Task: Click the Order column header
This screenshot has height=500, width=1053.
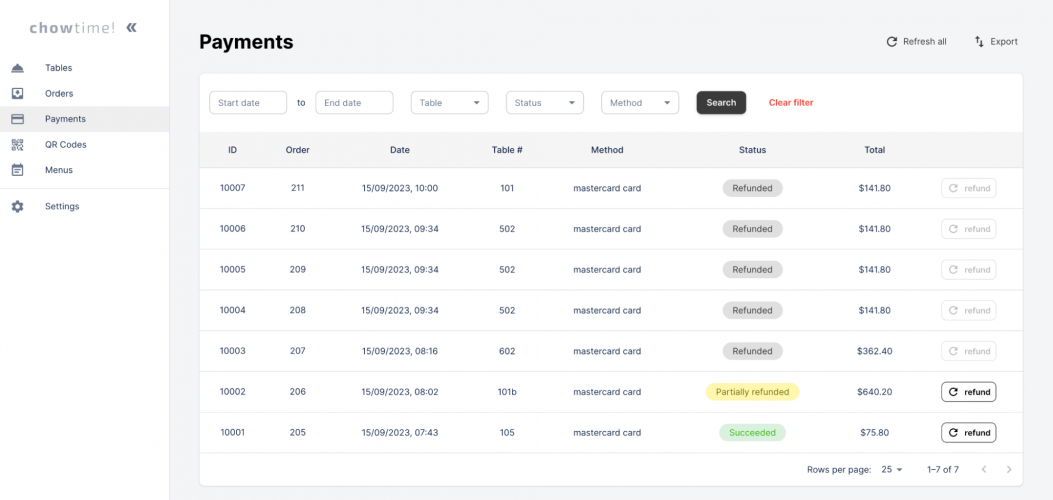Action: [x=297, y=150]
